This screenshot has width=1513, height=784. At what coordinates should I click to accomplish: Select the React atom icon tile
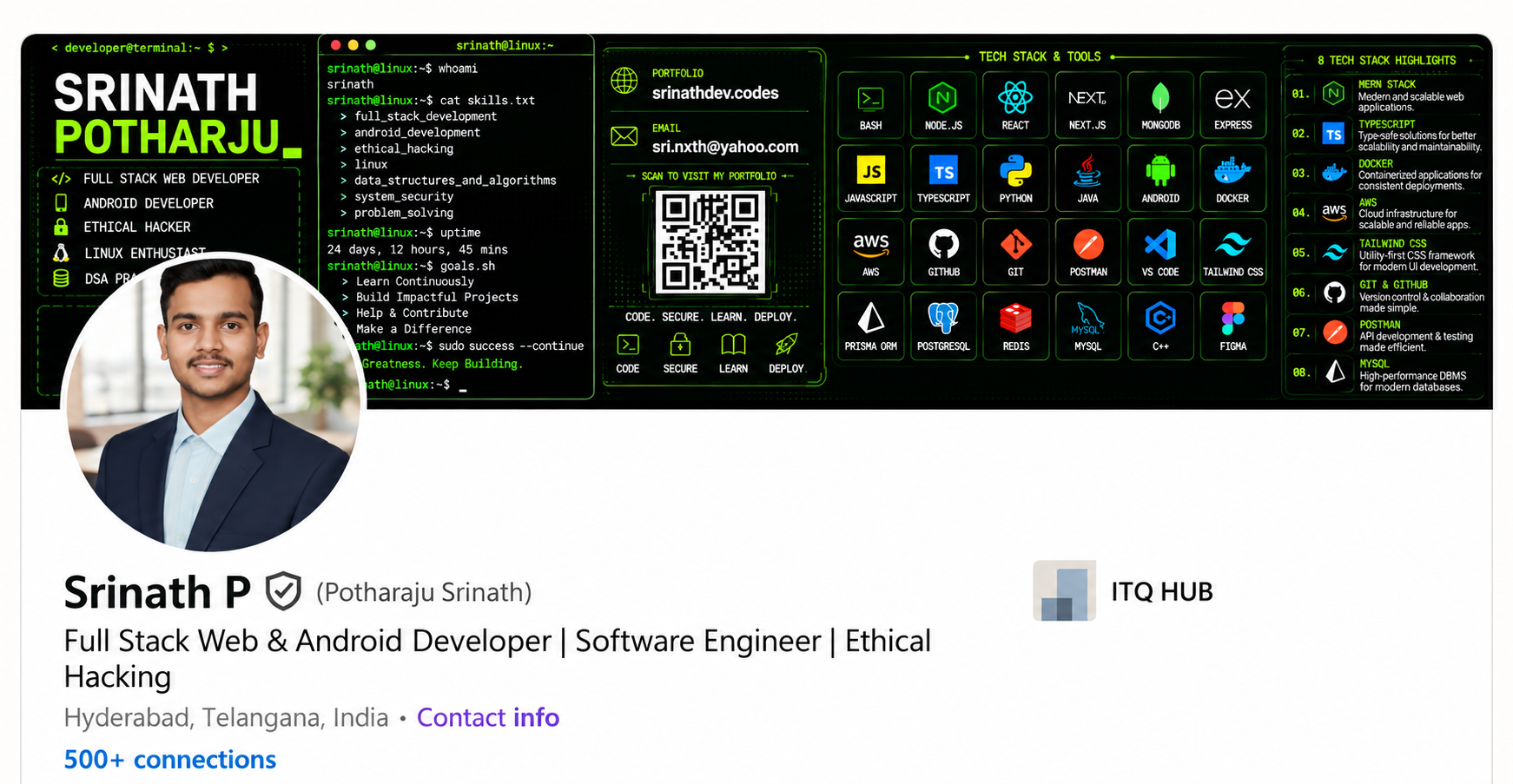click(1015, 104)
